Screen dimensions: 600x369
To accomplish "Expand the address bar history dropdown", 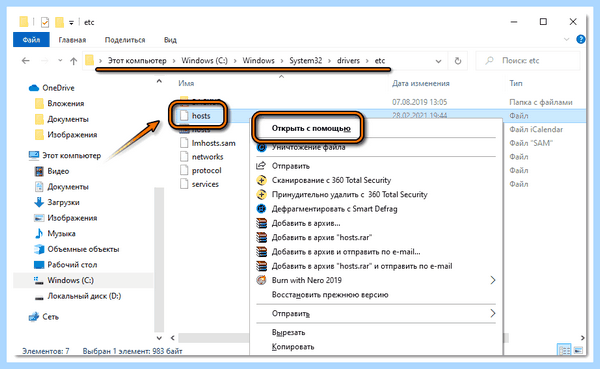I will [438, 61].
